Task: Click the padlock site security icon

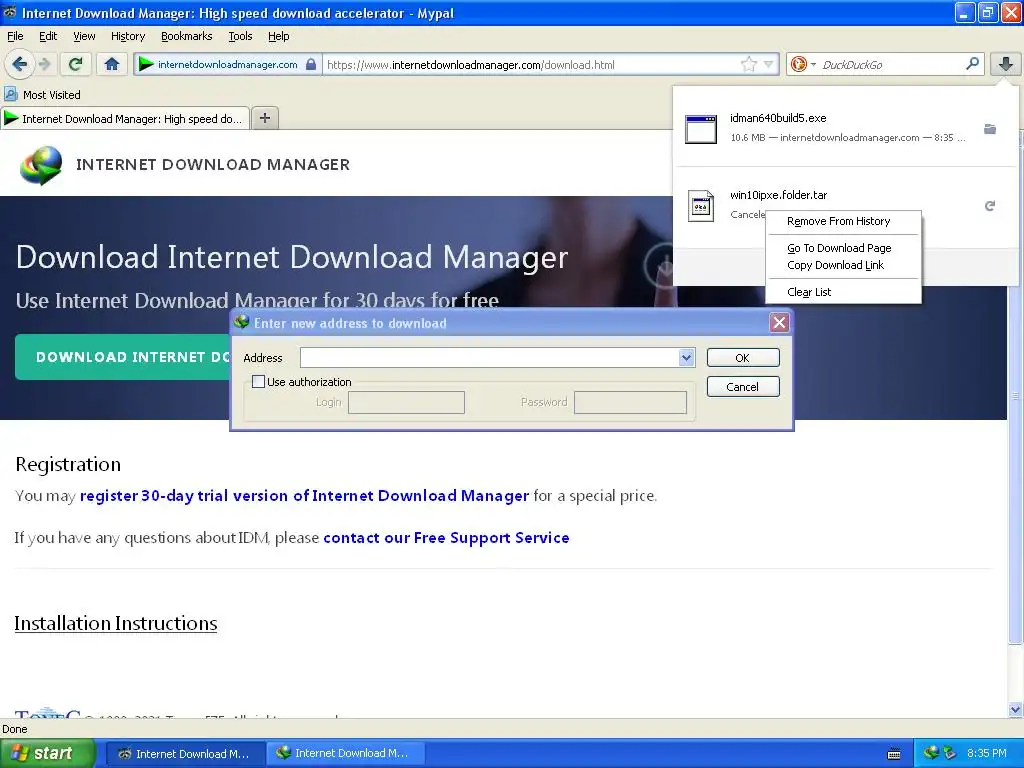Action: pyautogui.click(x=312, y=64)
